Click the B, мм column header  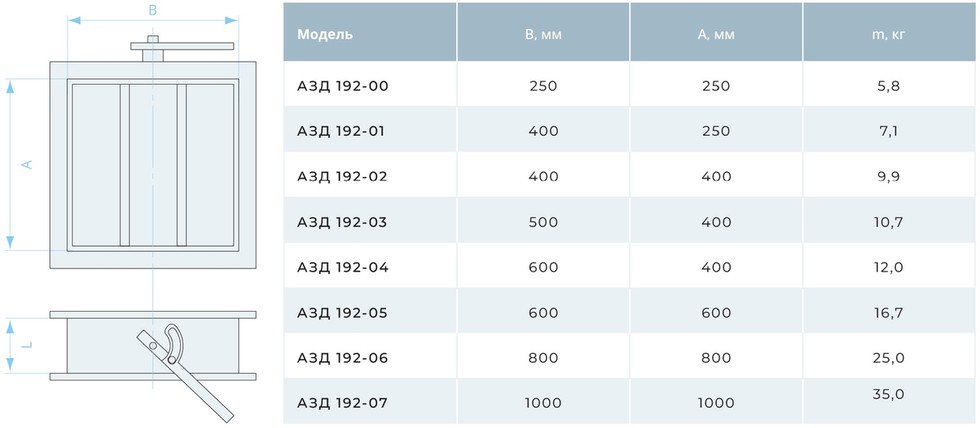(x=543, y=35)
